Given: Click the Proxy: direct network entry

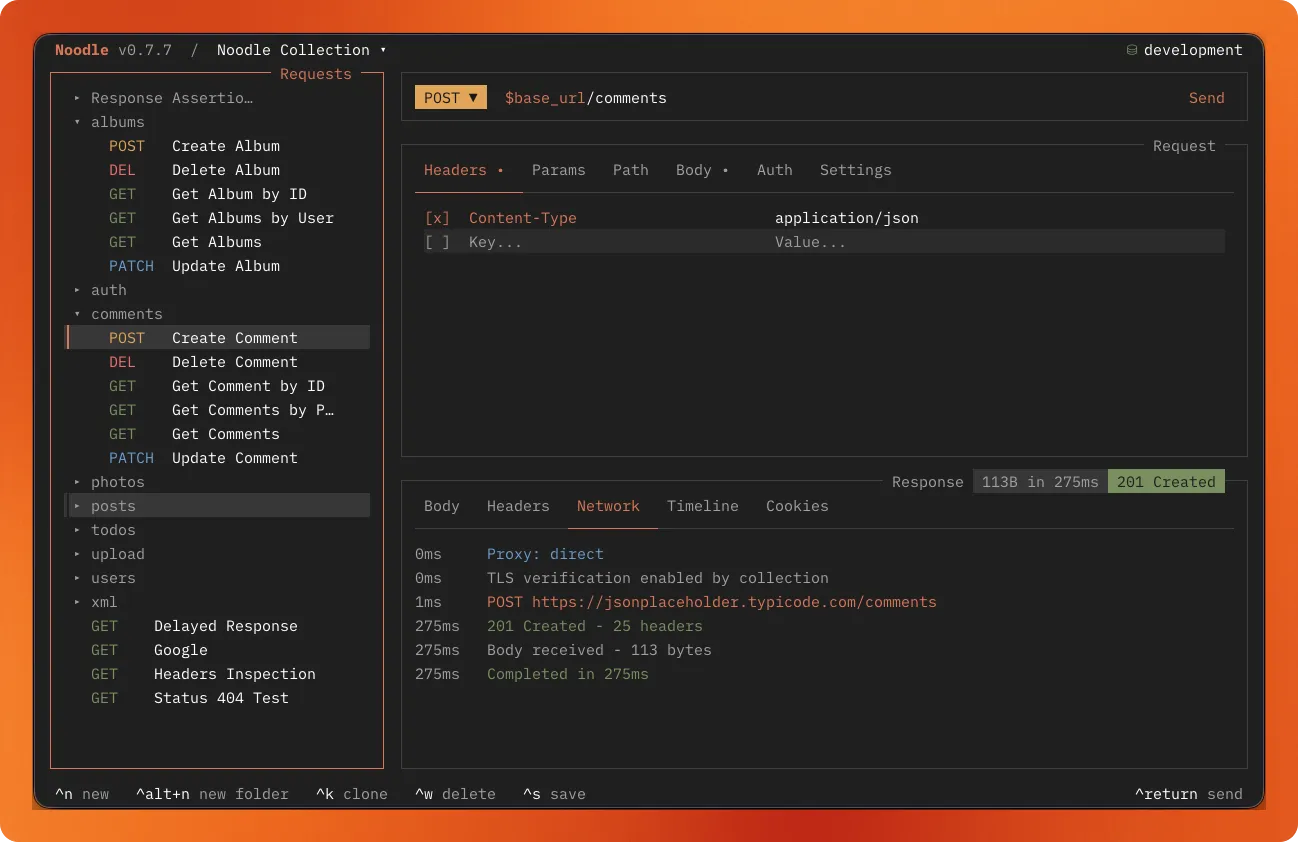Looking at the screenshot, I should point(545,554).
